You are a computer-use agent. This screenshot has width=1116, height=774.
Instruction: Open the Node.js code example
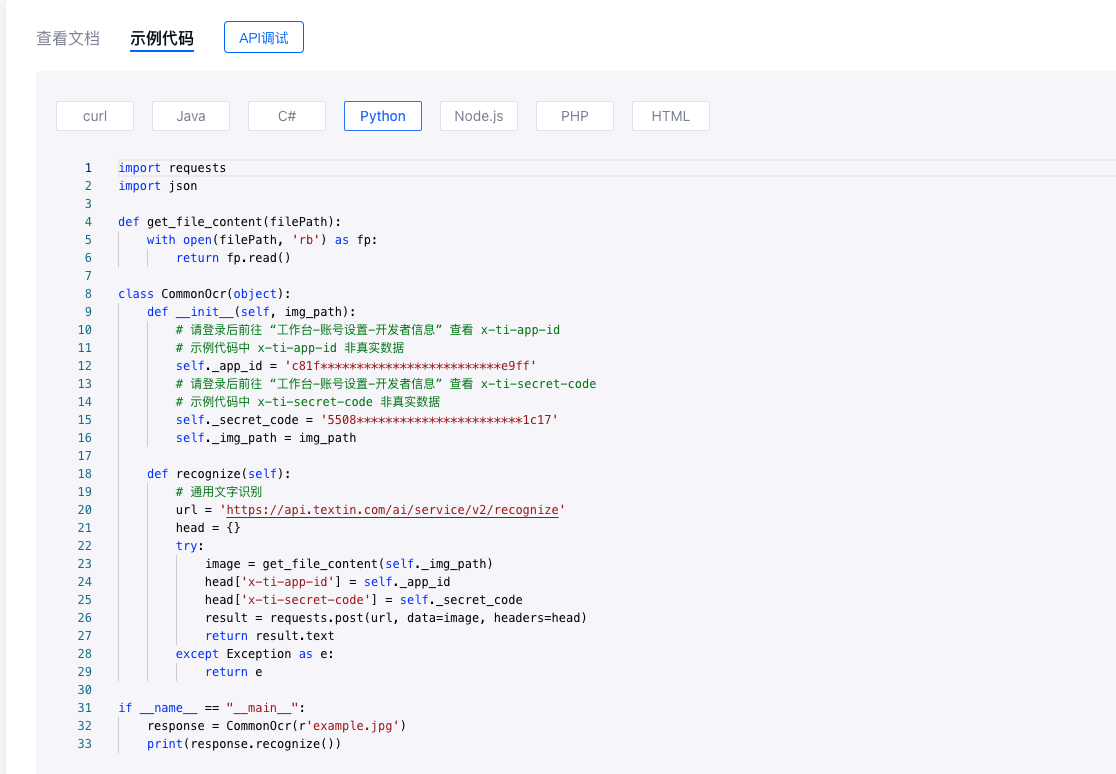pyautogui.click(x=479, y=116)
